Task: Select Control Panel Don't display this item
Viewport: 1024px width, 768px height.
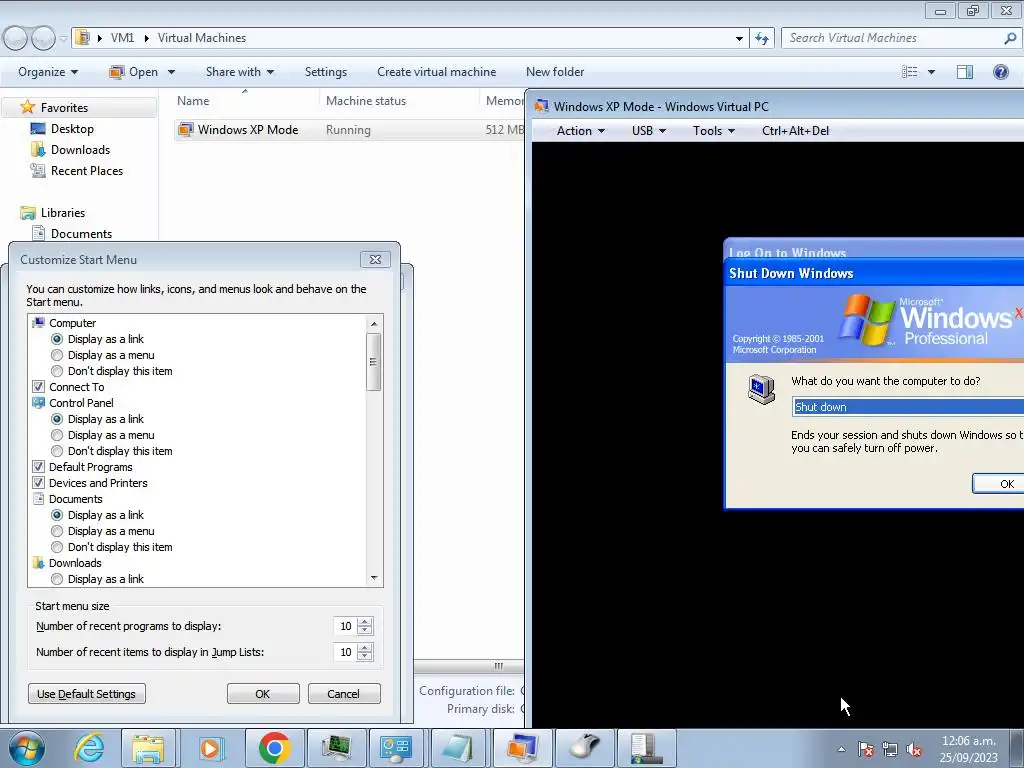Action: tap(57, 451)
